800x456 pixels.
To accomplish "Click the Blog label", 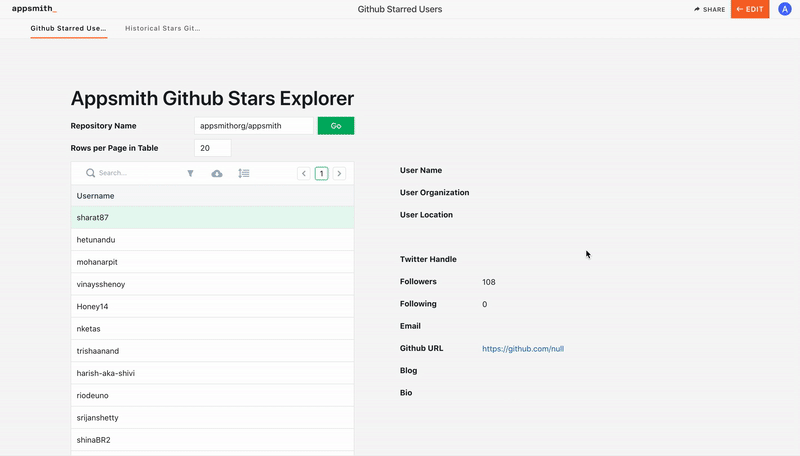I will 408,370.
